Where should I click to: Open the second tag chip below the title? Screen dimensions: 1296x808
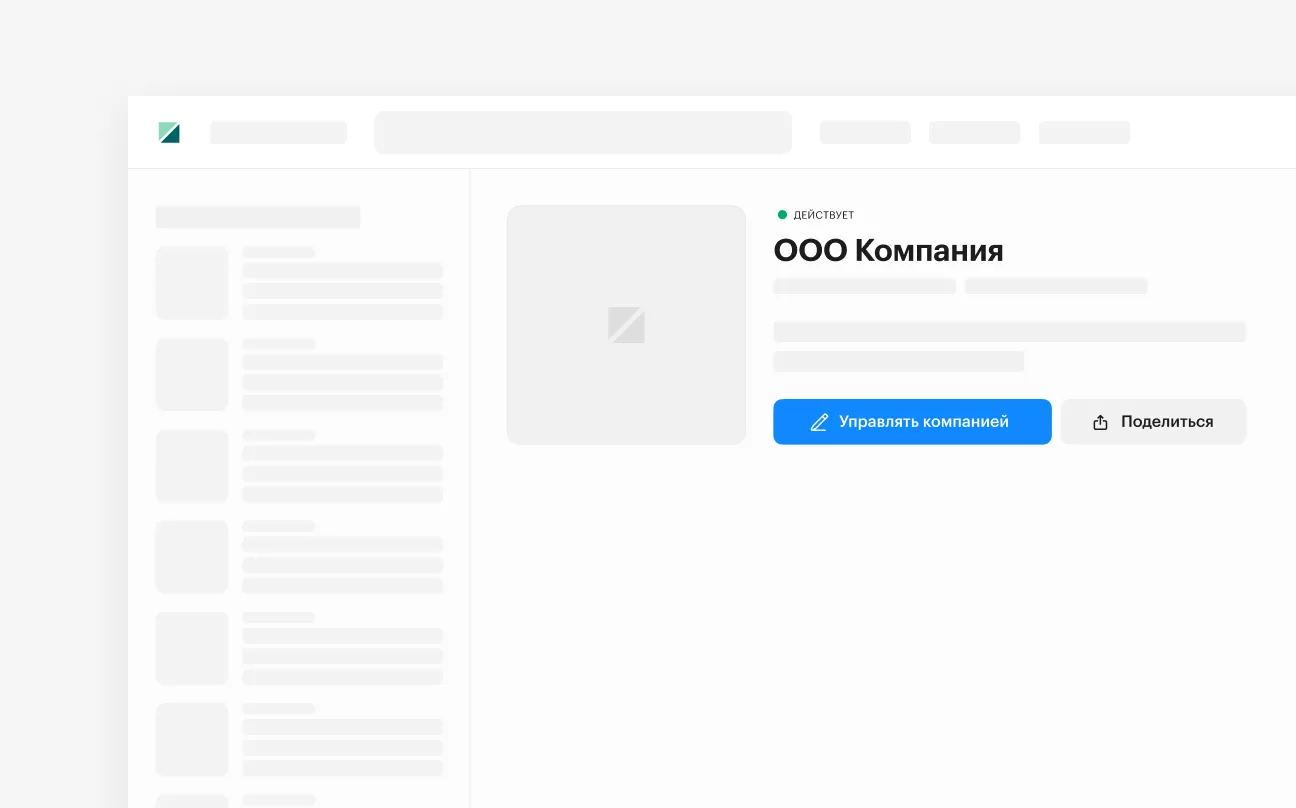pos(1056,286)
